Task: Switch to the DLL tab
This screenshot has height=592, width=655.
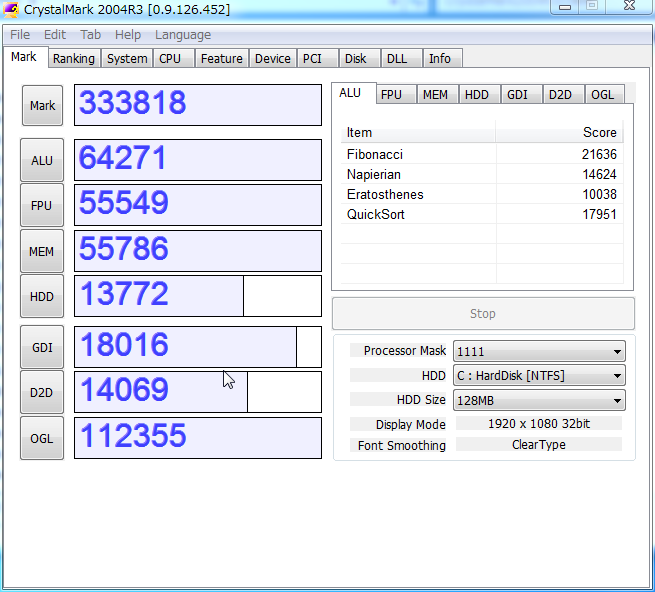Action: (x=401, y=58)
